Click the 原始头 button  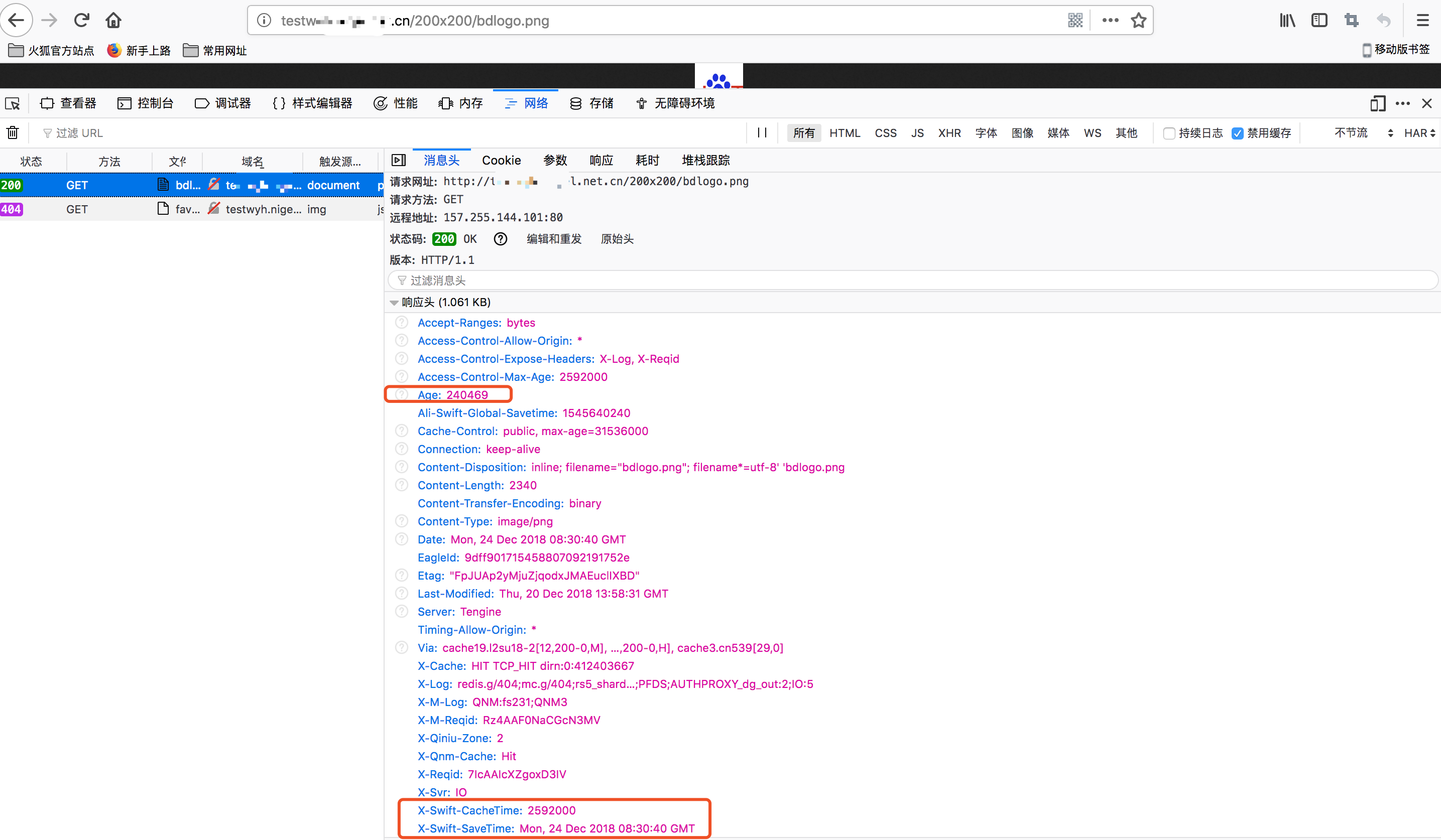pyautogui.click(x=617, y=239)
